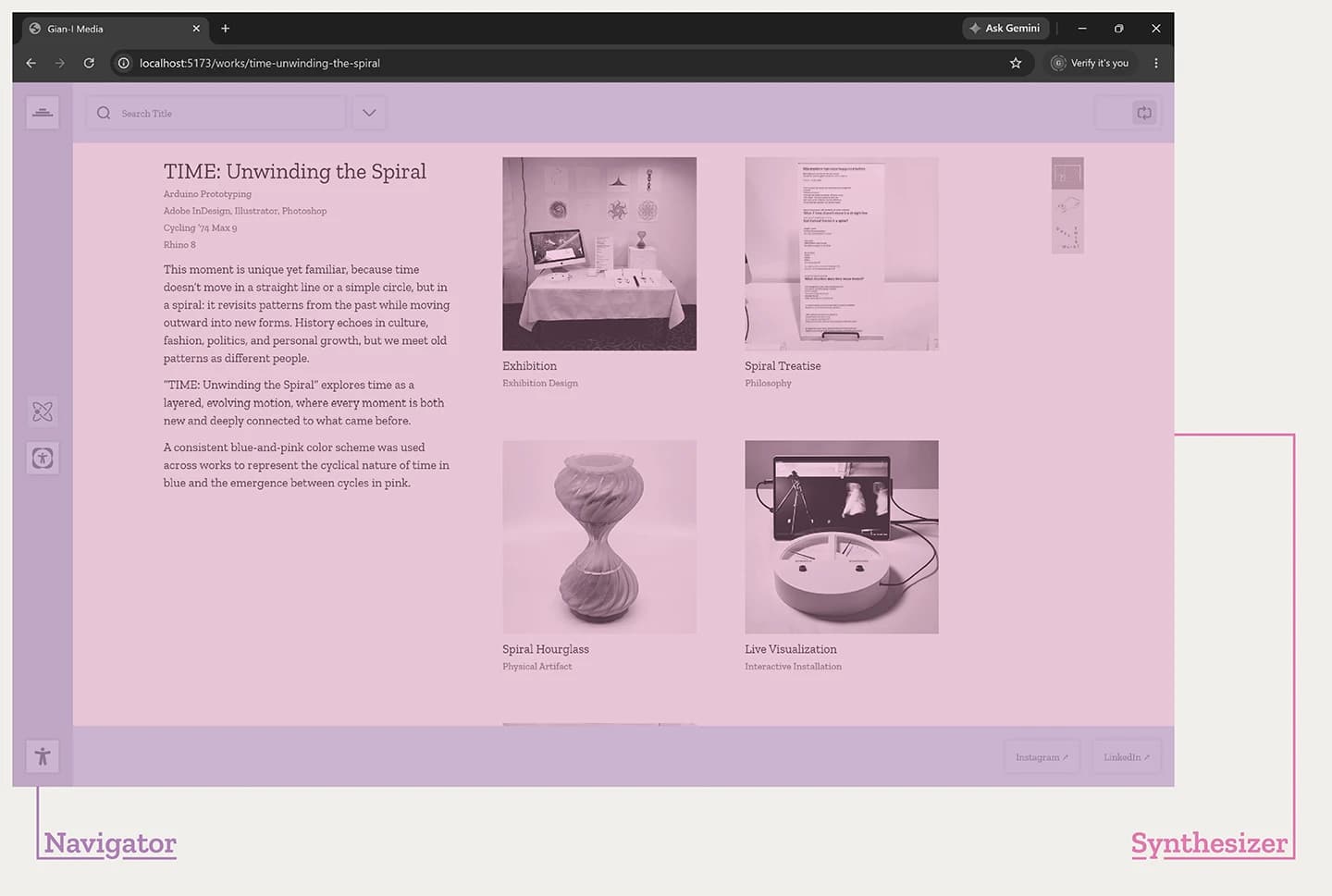Click the 'Exhibition Design' subtitle
1332x896 pixels.
tap(540, 383)
